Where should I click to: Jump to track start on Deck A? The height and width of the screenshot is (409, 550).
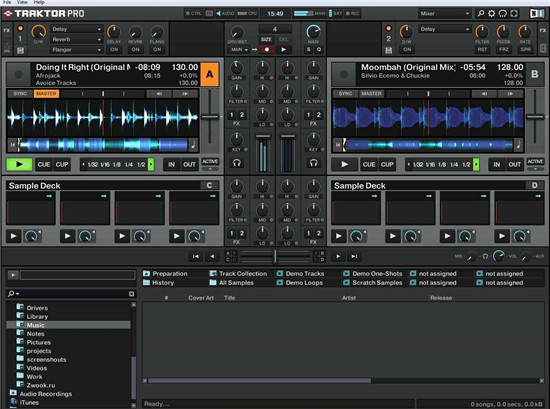point(13,145)
